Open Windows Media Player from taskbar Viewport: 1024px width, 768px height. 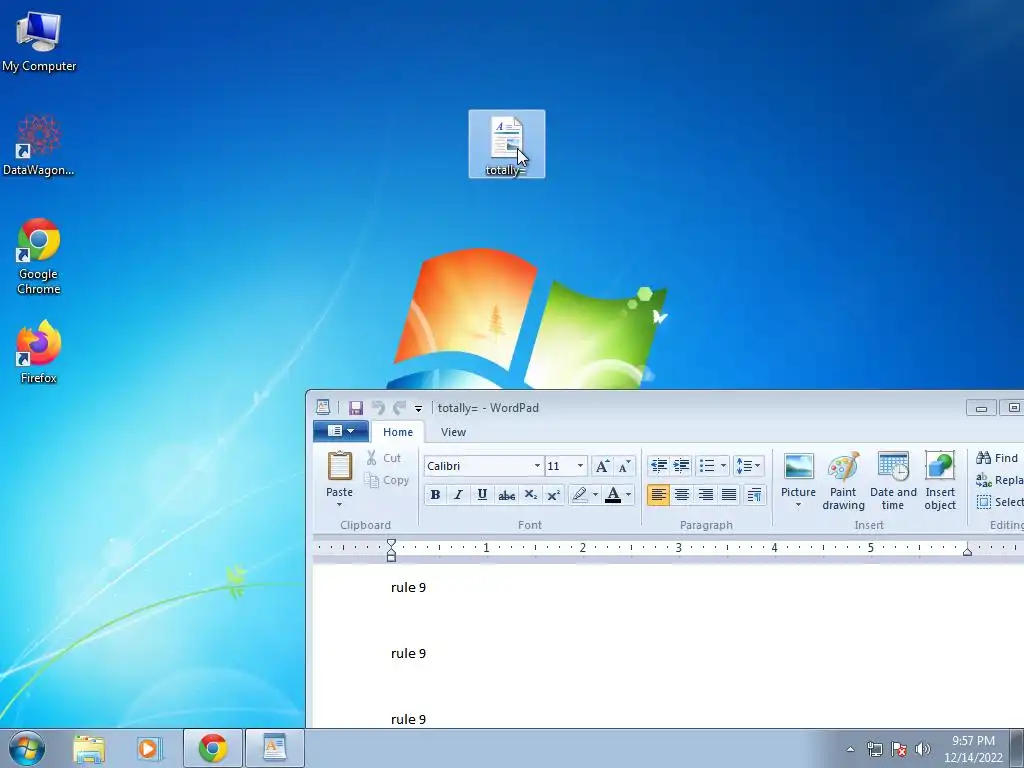coord(149,748)
